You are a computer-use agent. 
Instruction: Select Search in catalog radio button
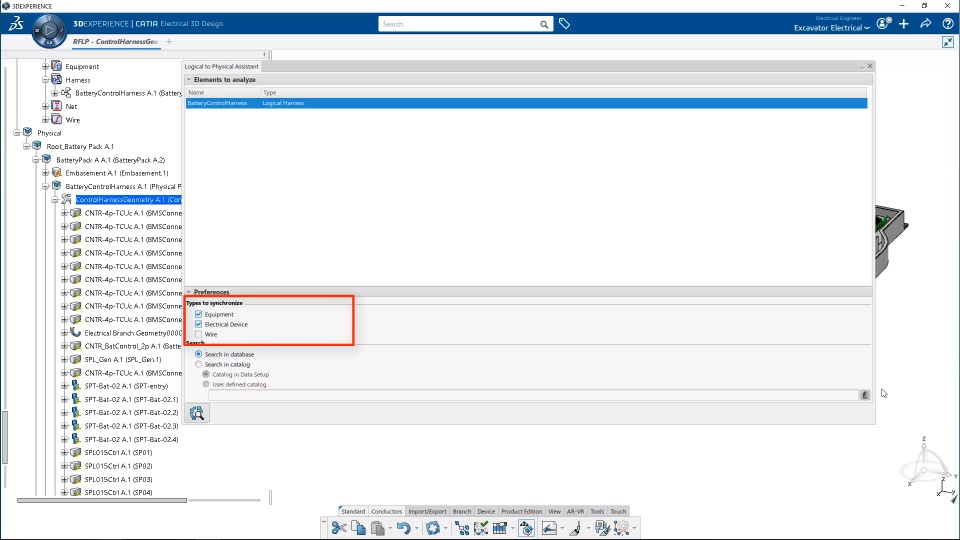tap(198, 364)
